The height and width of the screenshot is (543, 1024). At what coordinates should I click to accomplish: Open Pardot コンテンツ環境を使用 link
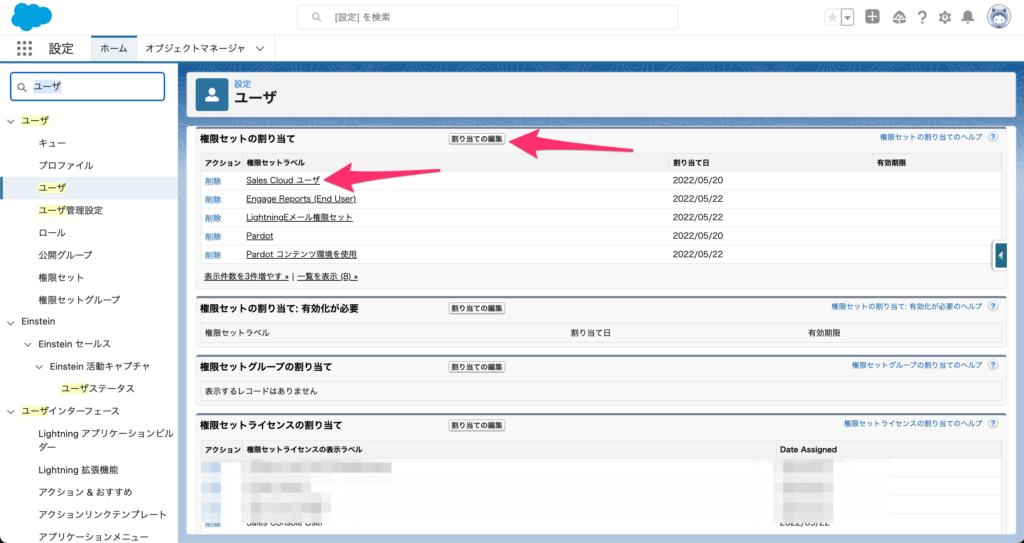pos(301,254)
